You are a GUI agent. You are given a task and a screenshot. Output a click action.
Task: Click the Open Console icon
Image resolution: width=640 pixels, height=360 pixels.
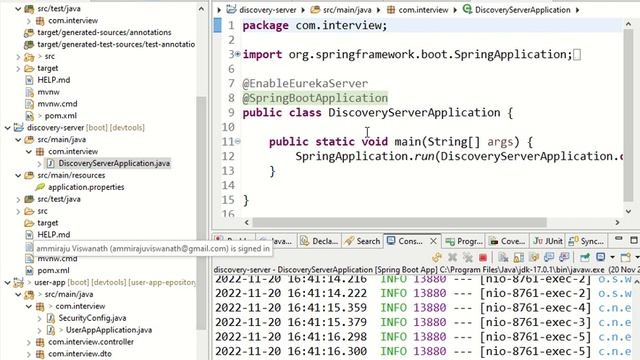point(625,257)
